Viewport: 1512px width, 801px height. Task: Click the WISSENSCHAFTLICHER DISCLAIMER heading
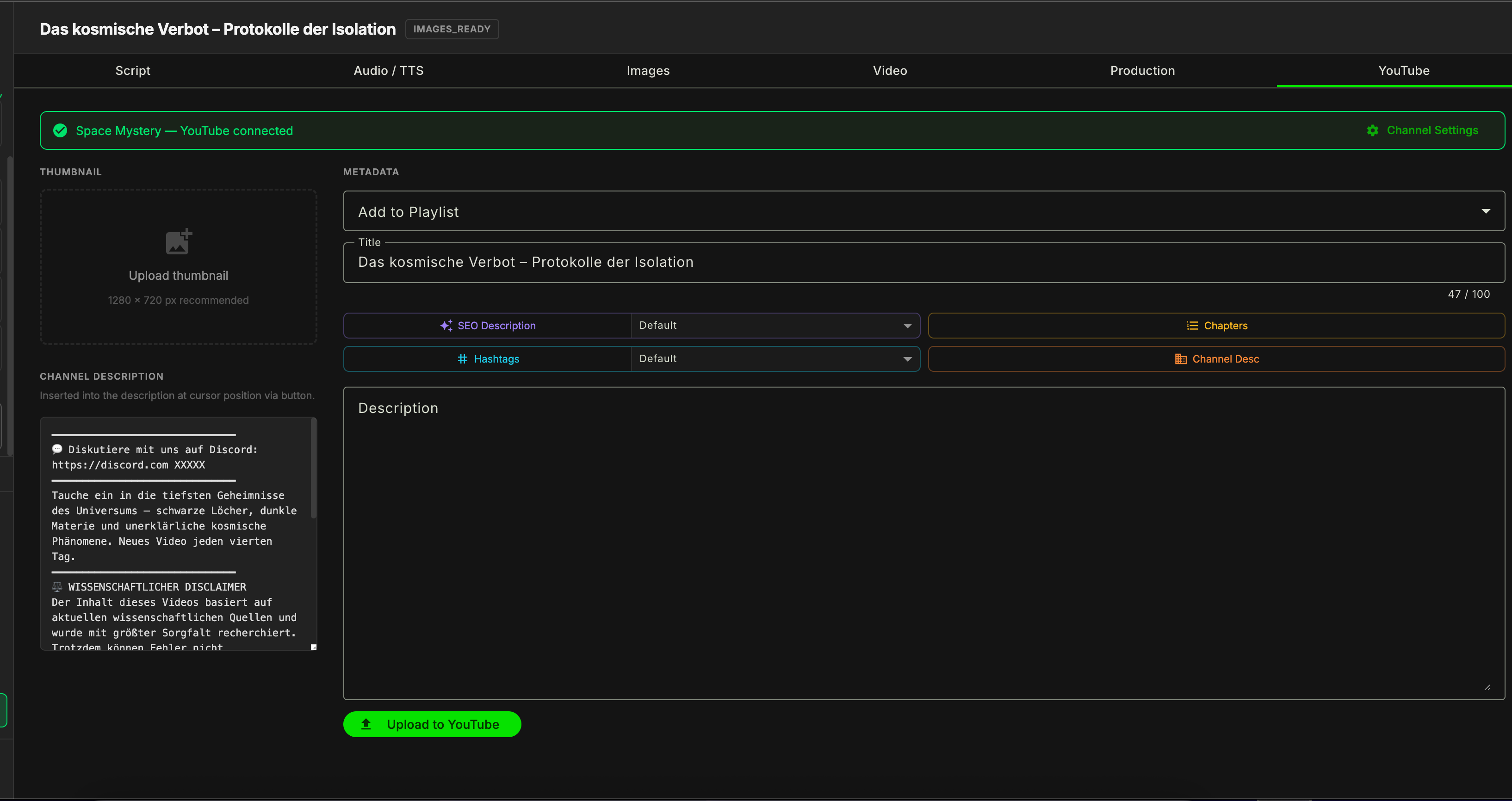157,586
